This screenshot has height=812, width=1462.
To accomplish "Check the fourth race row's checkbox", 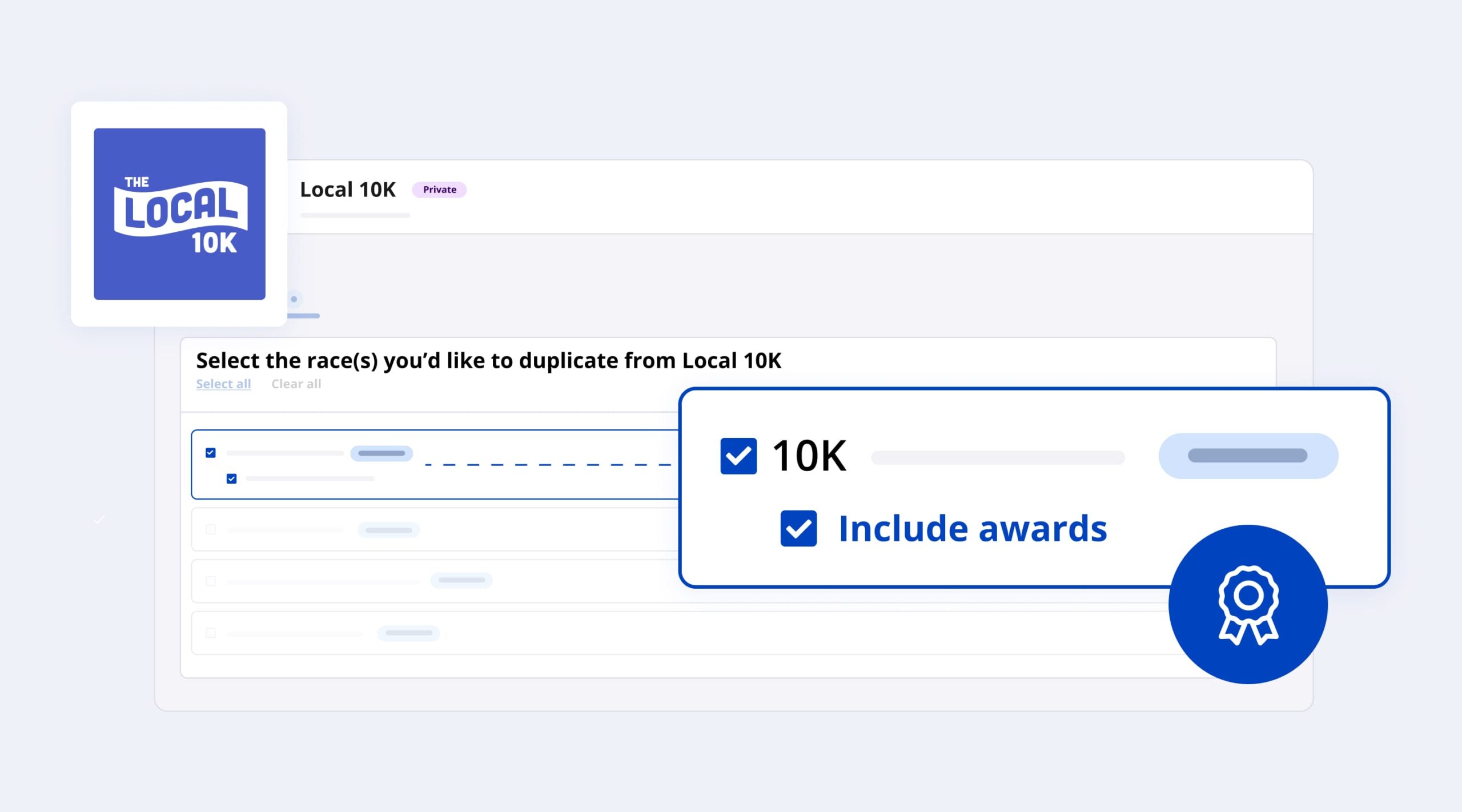I will coord(211,633).
